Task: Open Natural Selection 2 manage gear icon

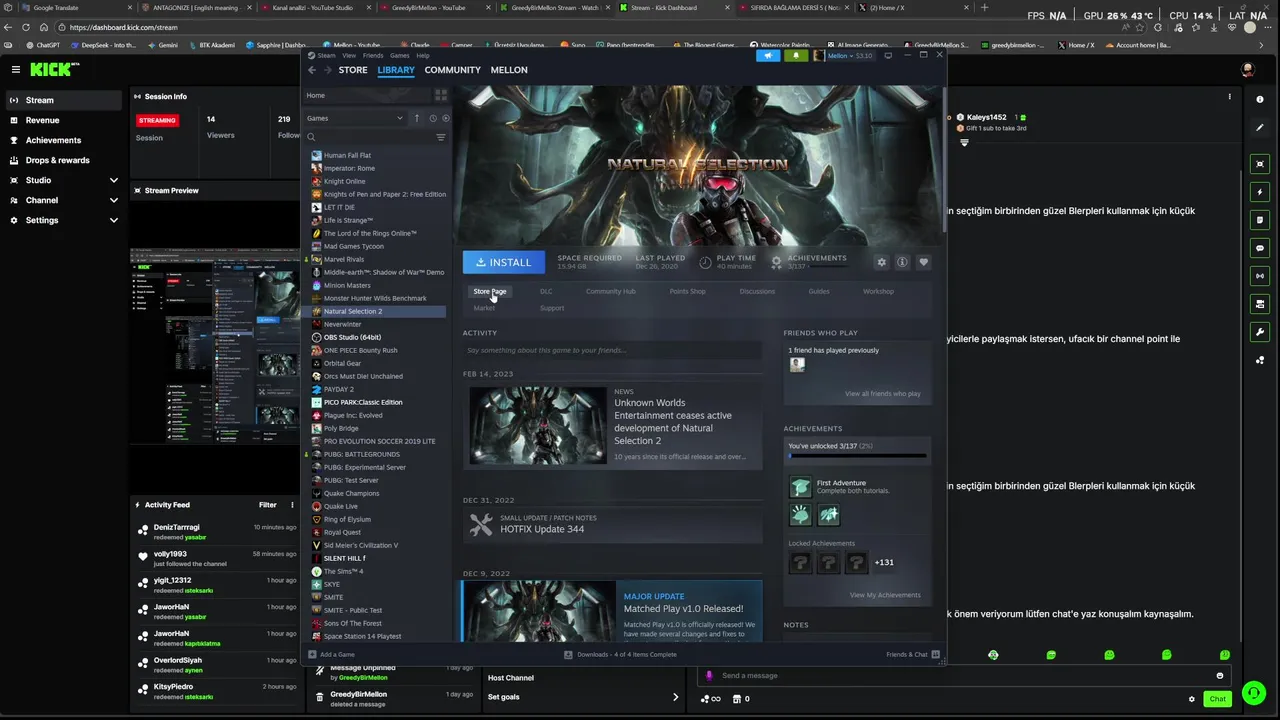Action: point(881,262)
